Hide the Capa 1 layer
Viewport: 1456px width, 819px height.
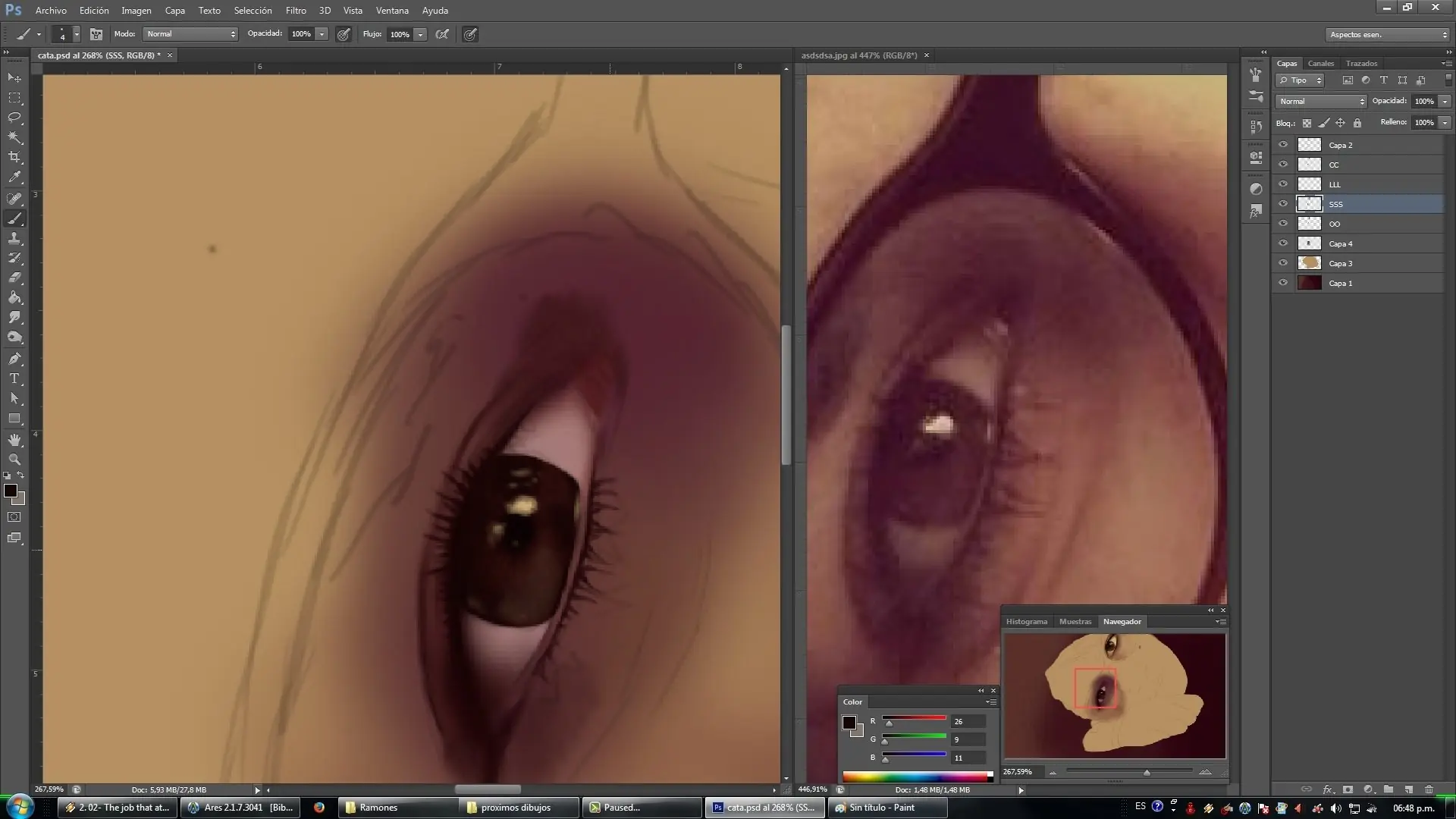pyautogui.click(x=1283, y=283)
